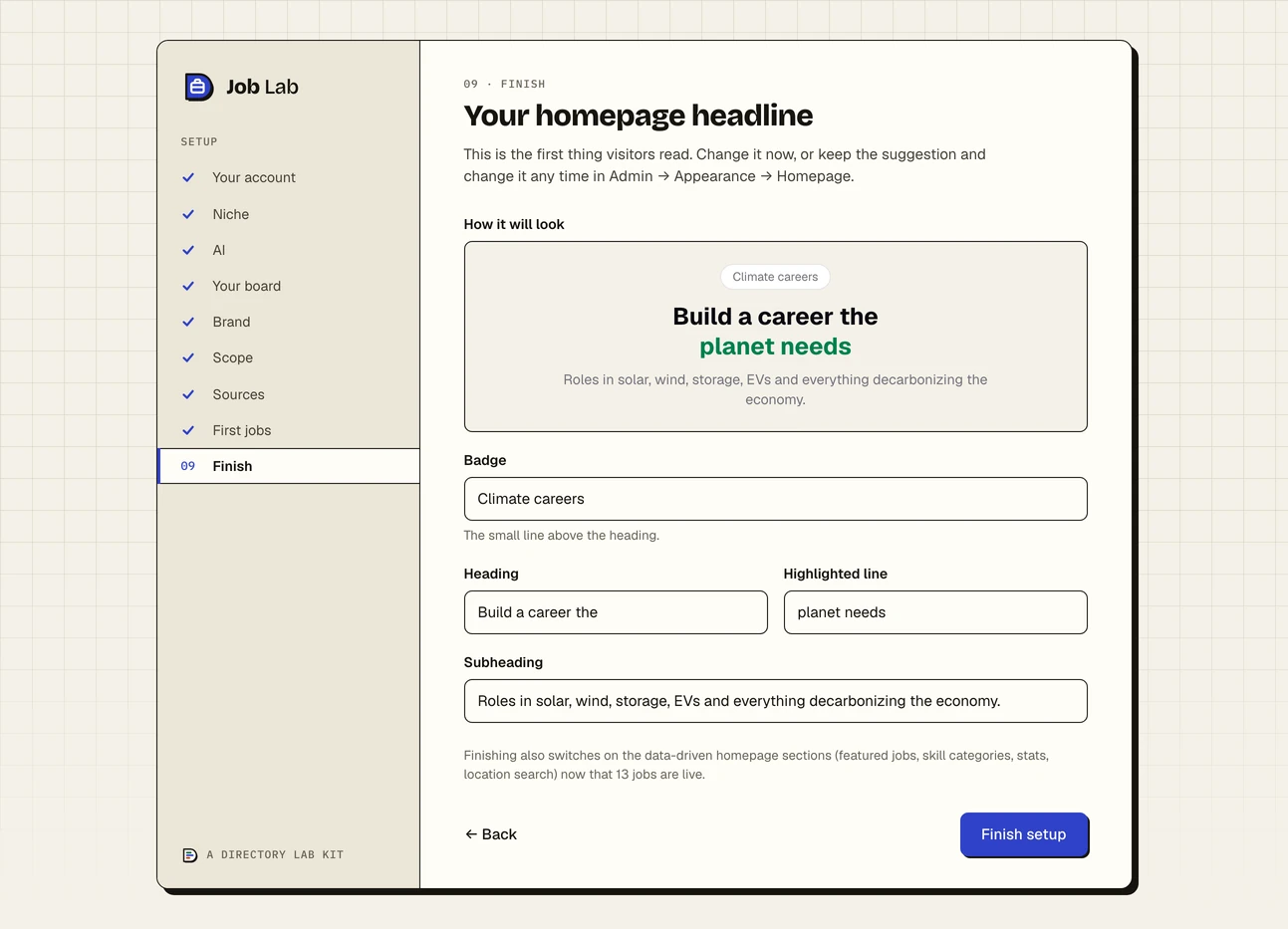Click the checkmark beside AI step
The height and width of the screenshot is (929, 1288).
pyautogui.click(x=188, y=250)
